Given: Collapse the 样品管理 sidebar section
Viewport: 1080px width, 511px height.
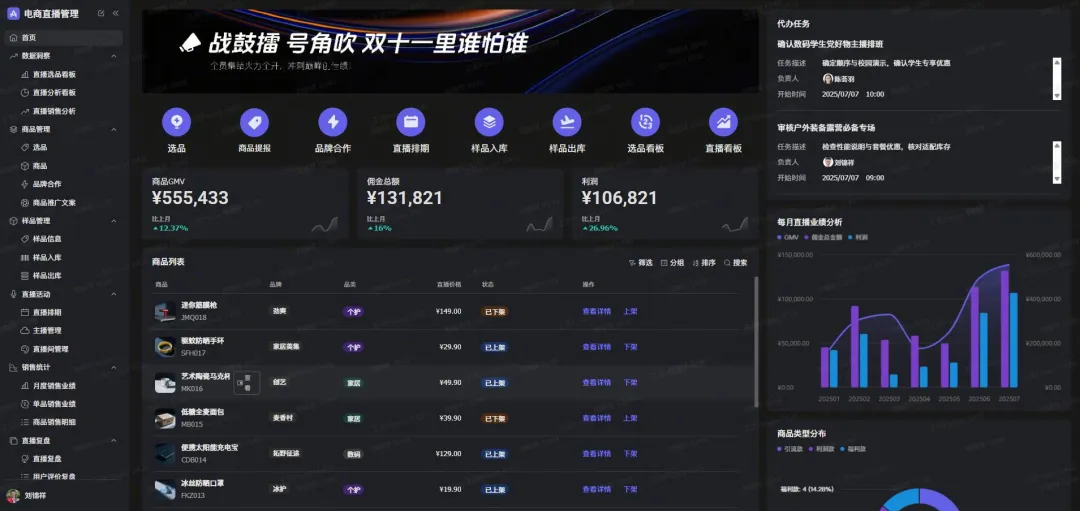Looking at the screenshot, I should [x=114, y=221].
